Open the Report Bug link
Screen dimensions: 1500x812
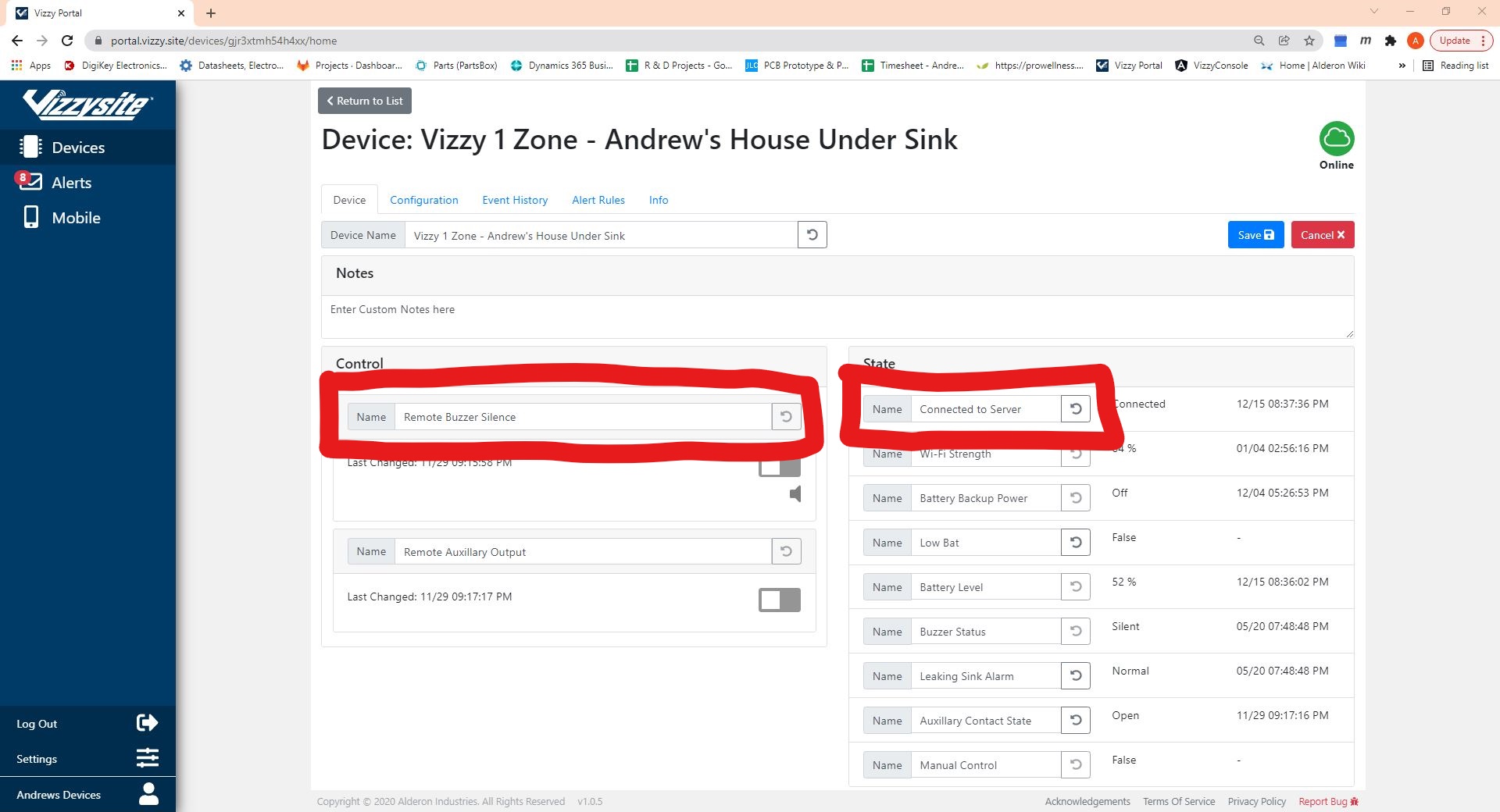pos(1328,801)
